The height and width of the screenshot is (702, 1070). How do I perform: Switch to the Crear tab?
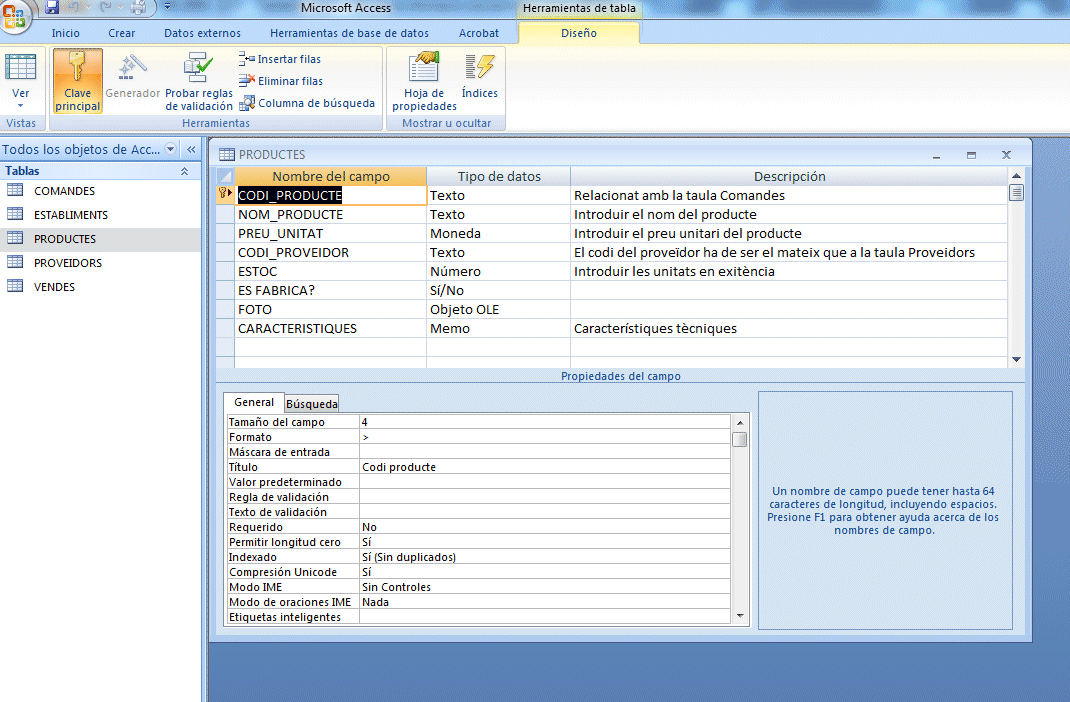pyautogui.click(x=121, y=33)
